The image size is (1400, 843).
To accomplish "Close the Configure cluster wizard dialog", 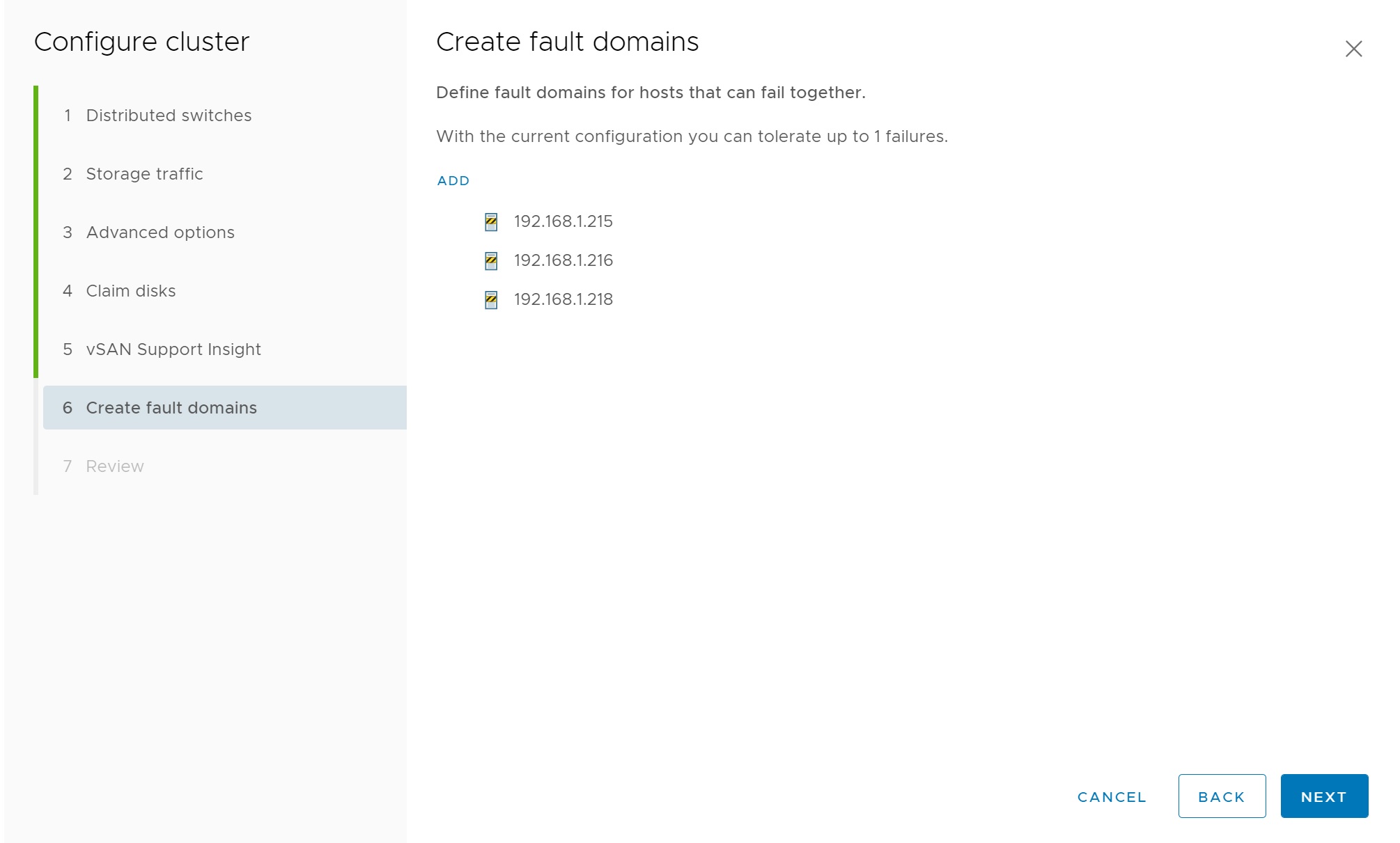I will pyautogui.click(x=1353, y=49).
